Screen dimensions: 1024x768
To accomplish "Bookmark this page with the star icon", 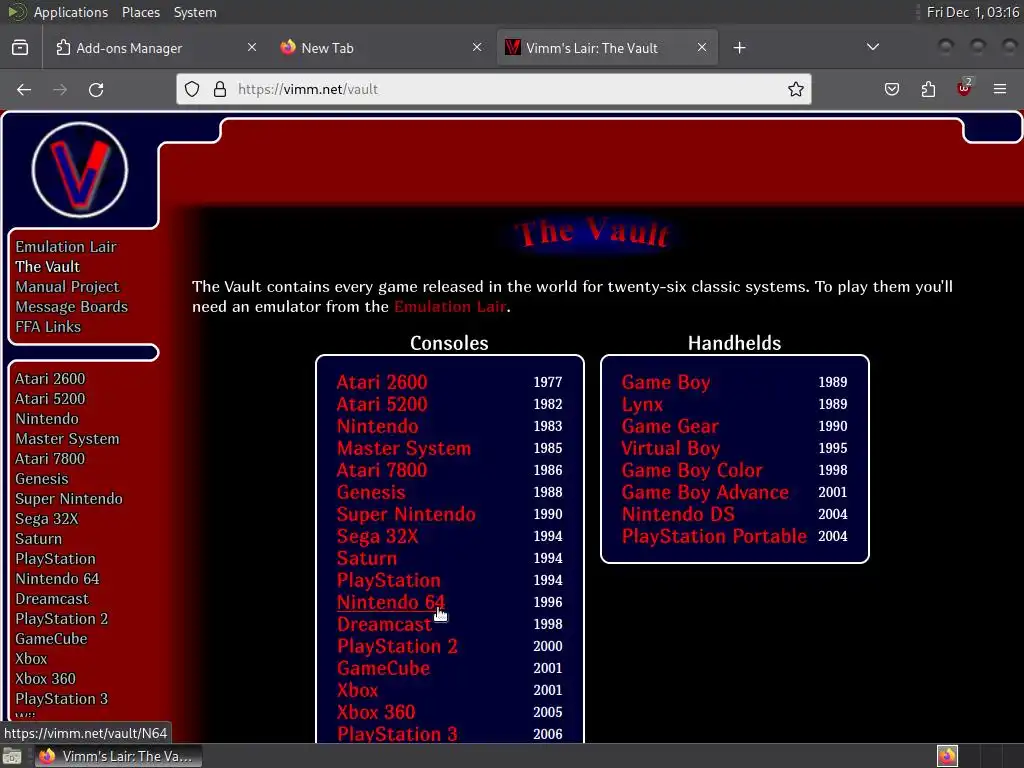I will [x=795, y=89].
